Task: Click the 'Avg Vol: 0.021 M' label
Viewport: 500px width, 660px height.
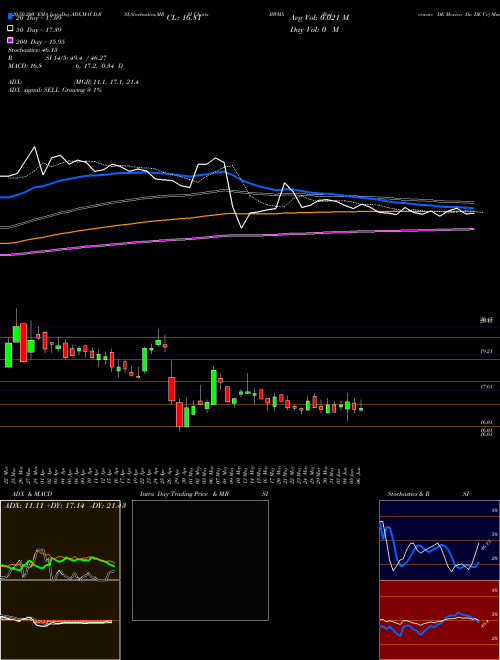Action: point(319,18)
